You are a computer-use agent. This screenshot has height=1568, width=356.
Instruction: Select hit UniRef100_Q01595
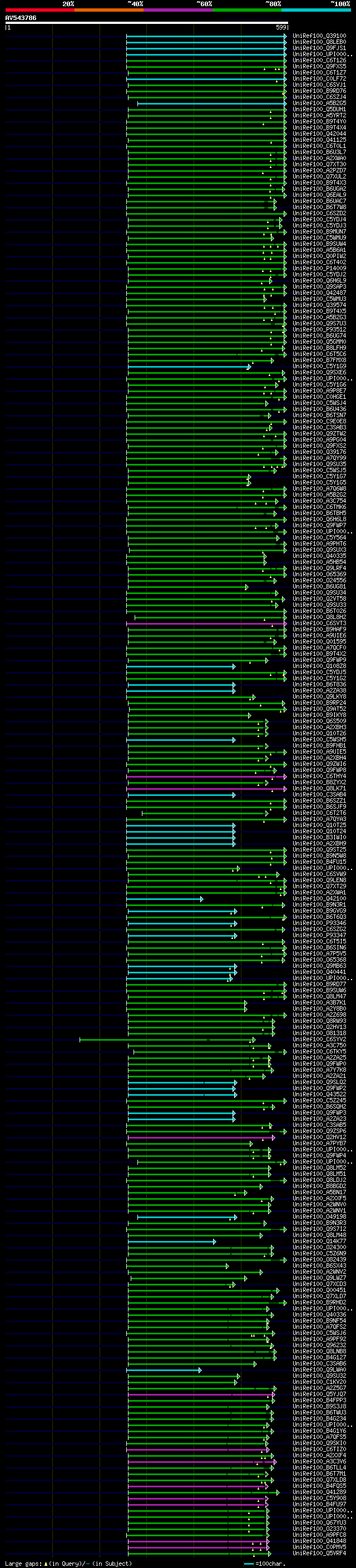tap(319, 641)
